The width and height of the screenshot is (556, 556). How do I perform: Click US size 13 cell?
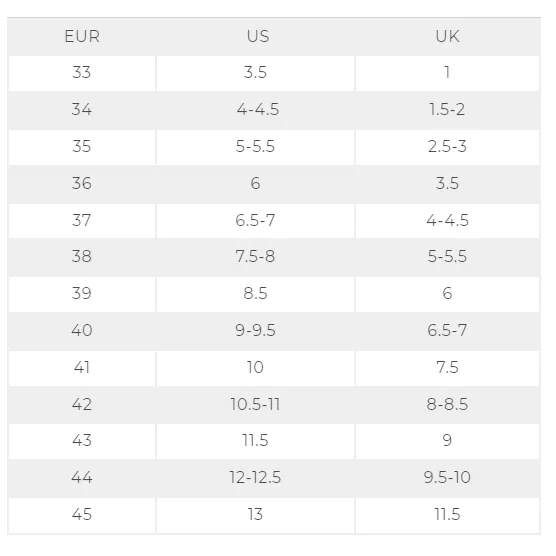(255, 515)
